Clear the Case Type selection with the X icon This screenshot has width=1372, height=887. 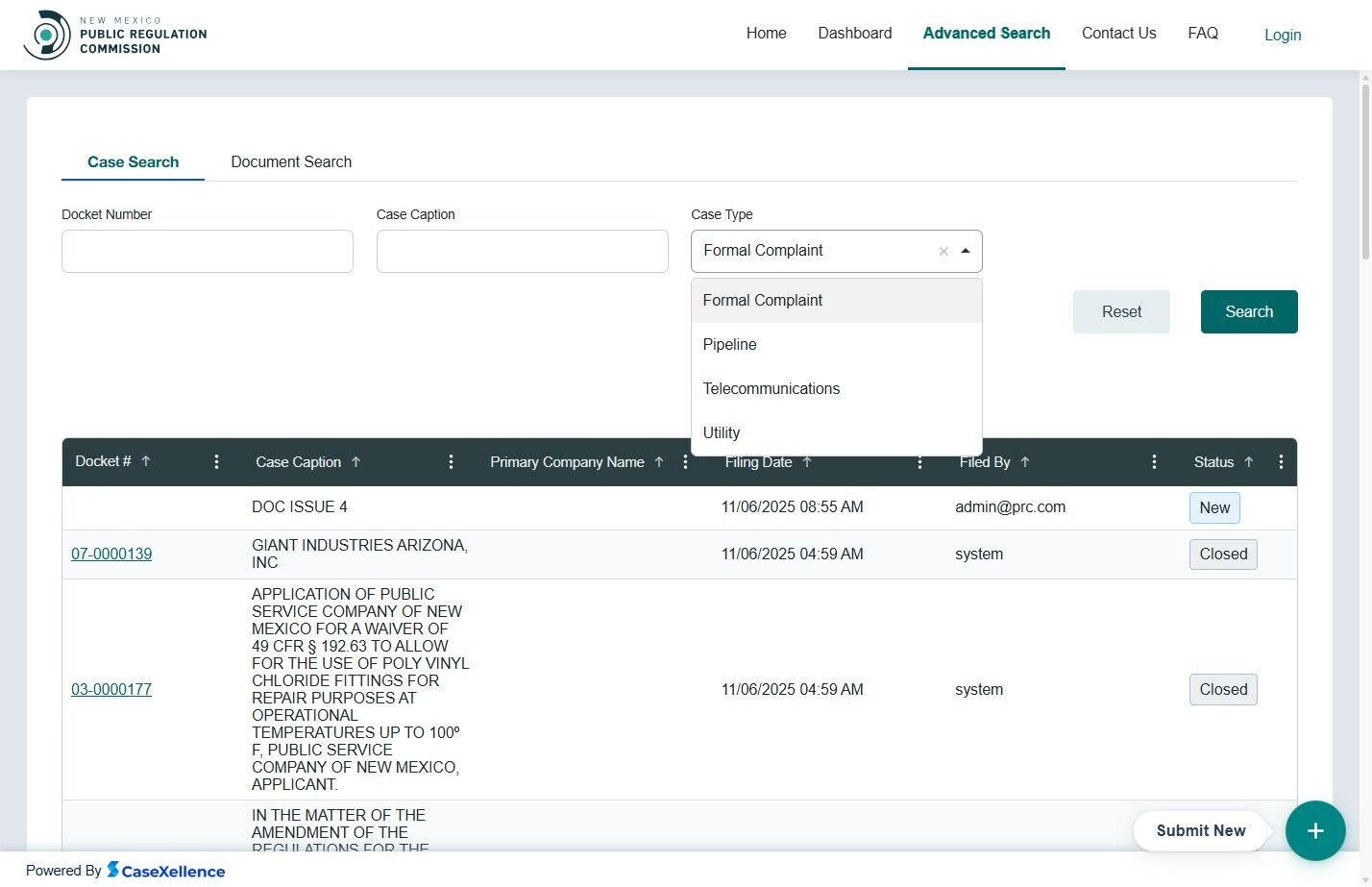pyautogui.click(x=943, y=251)
